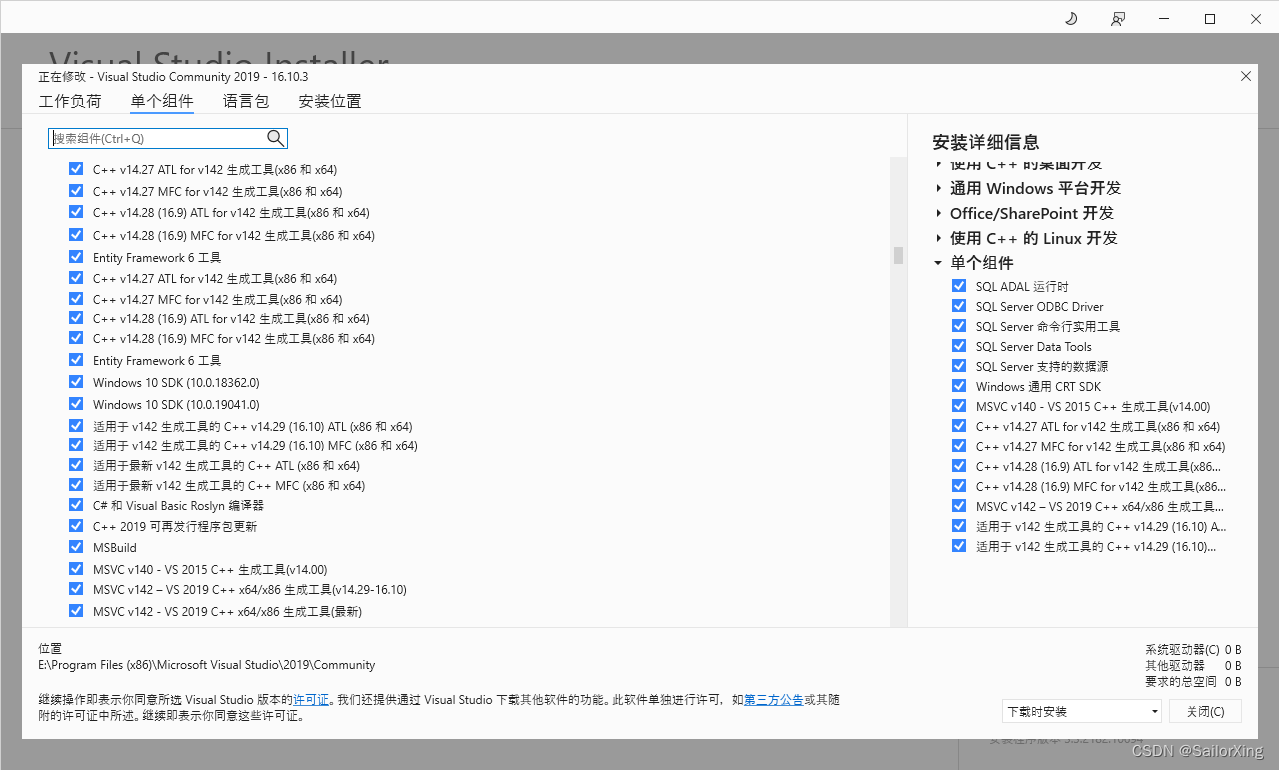Open the 安装位置 tab

coord(329,101)
